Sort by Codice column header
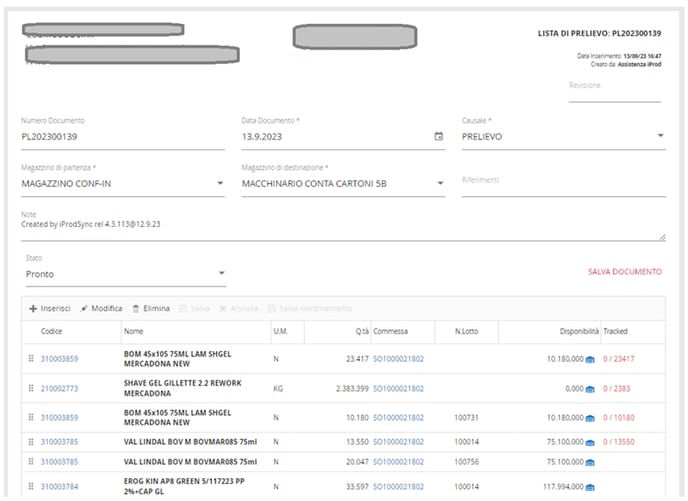 51,332
